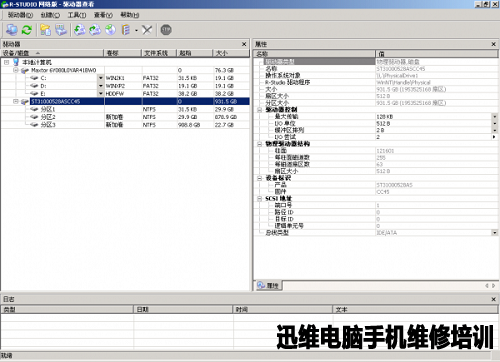Open the dropdown arrow on the E: row
The height and width of the screenshot is (362, 500).
point(101,94)
